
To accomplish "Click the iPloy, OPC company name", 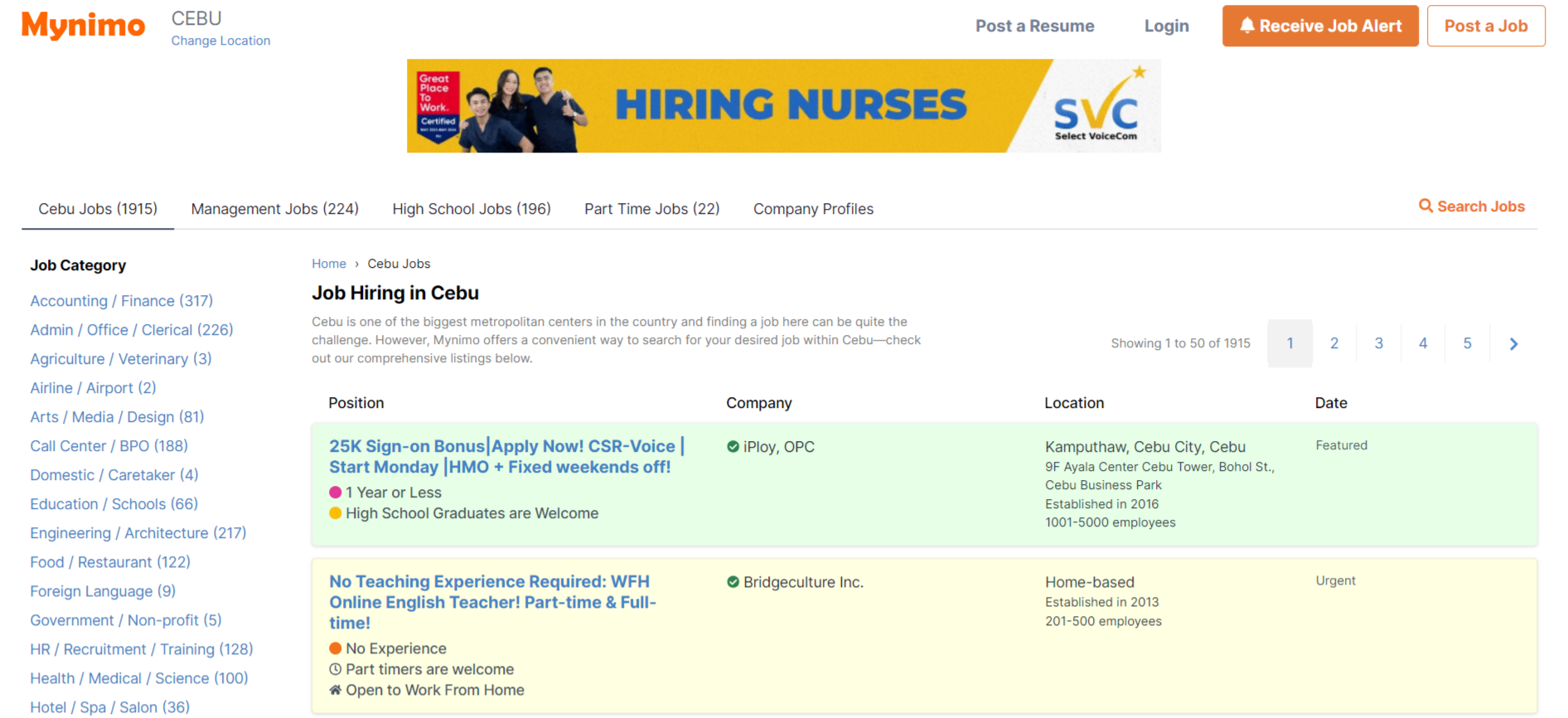I will click(x=779, y=447).
